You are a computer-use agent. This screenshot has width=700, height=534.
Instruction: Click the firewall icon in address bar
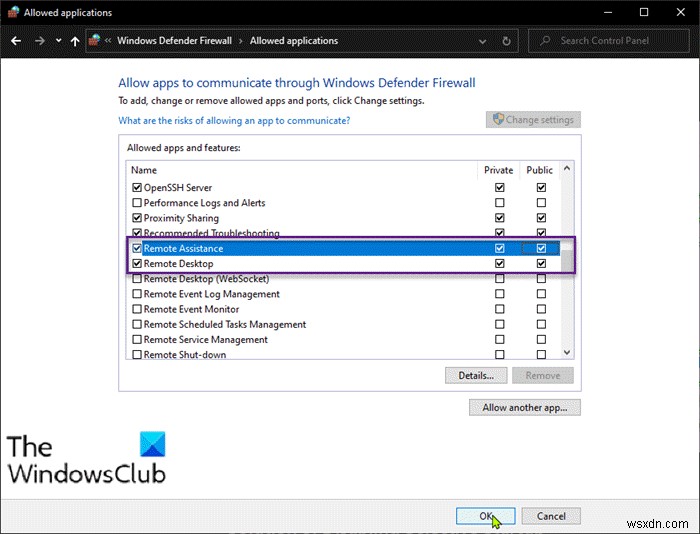pyautogui.click(x=94, y=40)
